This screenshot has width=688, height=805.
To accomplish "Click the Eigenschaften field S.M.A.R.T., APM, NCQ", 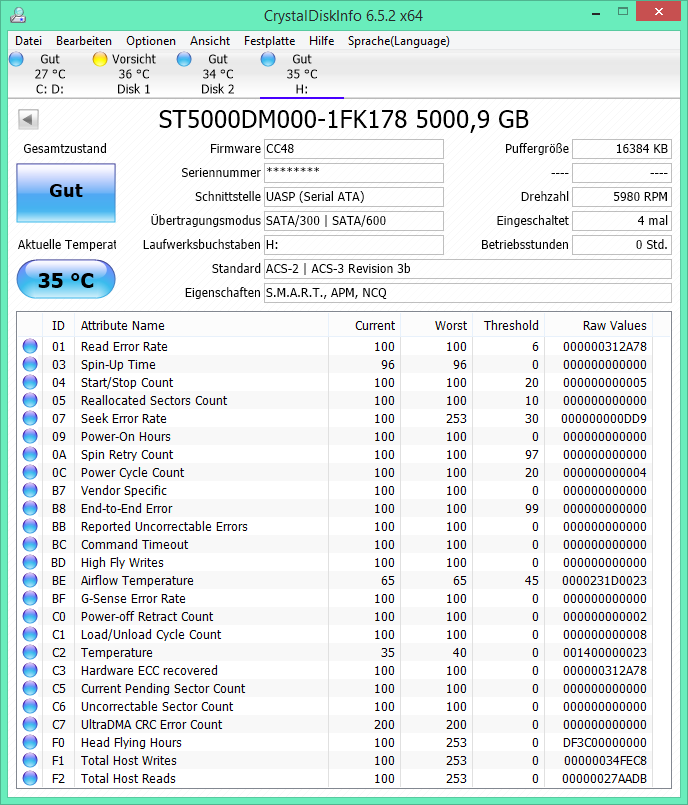I will 468,293.
